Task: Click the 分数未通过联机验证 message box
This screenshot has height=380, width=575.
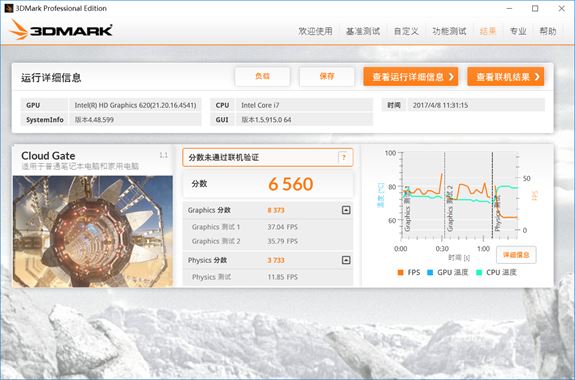Action: click(268, 157)
